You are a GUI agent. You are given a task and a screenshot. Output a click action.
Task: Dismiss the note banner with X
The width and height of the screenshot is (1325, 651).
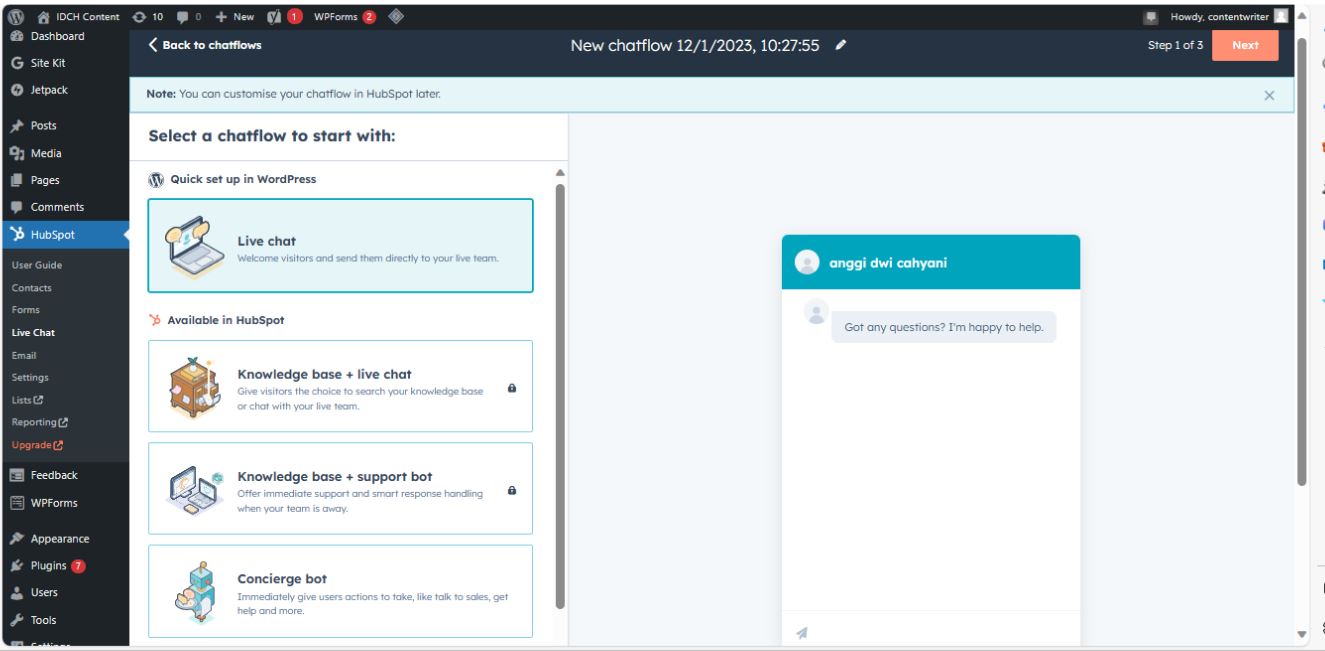(x=1269, y=95)
